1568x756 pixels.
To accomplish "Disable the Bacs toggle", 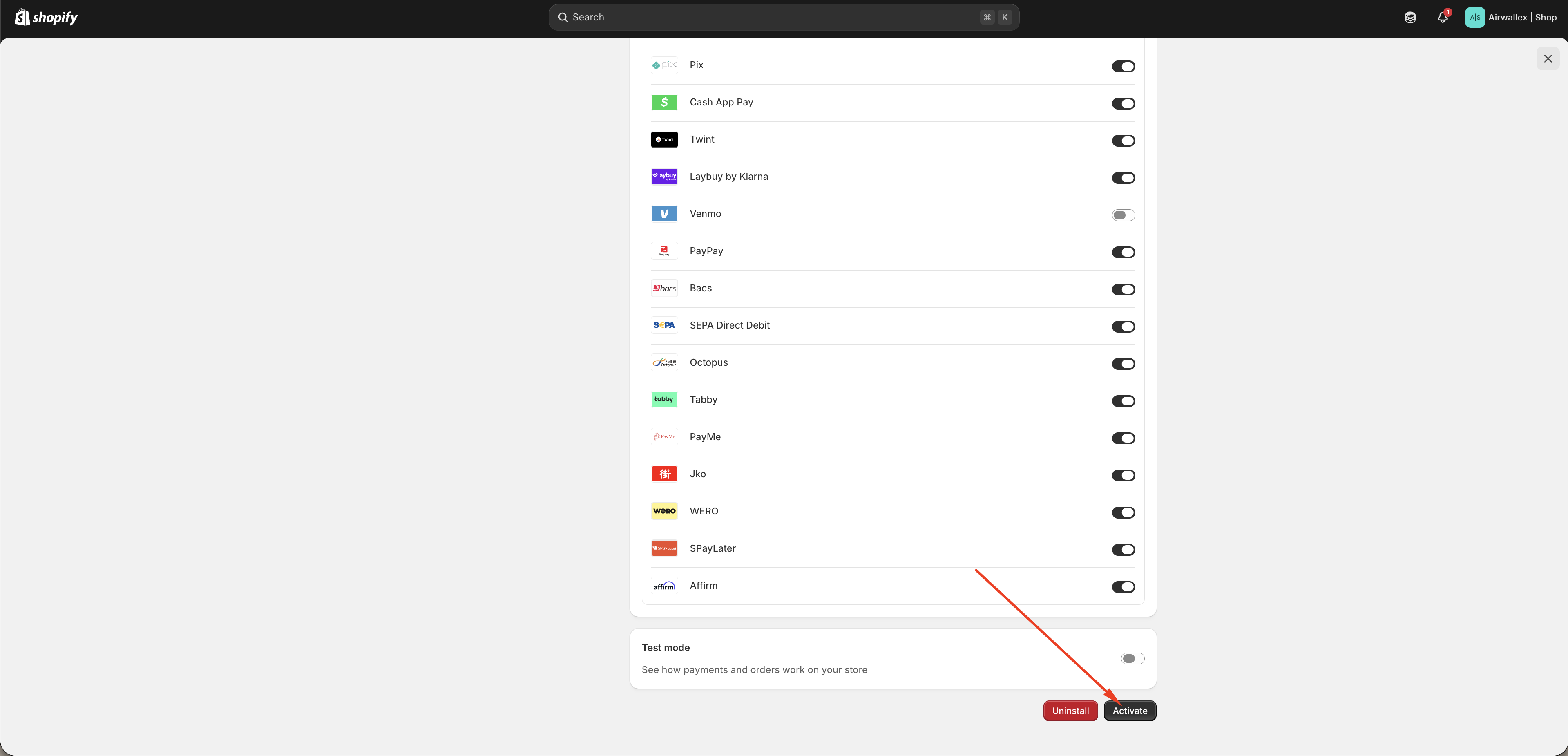I will point(1123,289).
